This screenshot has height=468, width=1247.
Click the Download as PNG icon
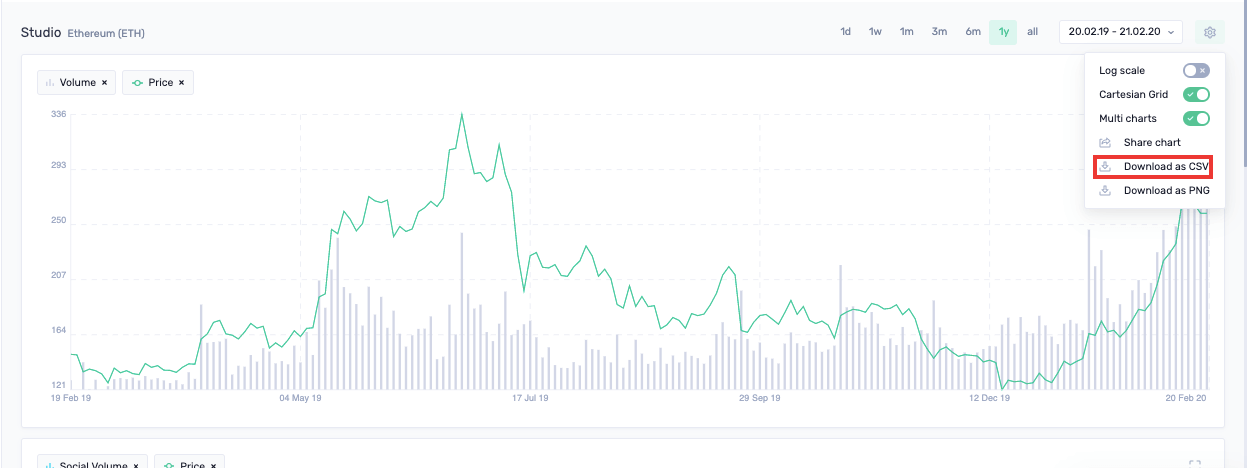tap(1105, 191)
